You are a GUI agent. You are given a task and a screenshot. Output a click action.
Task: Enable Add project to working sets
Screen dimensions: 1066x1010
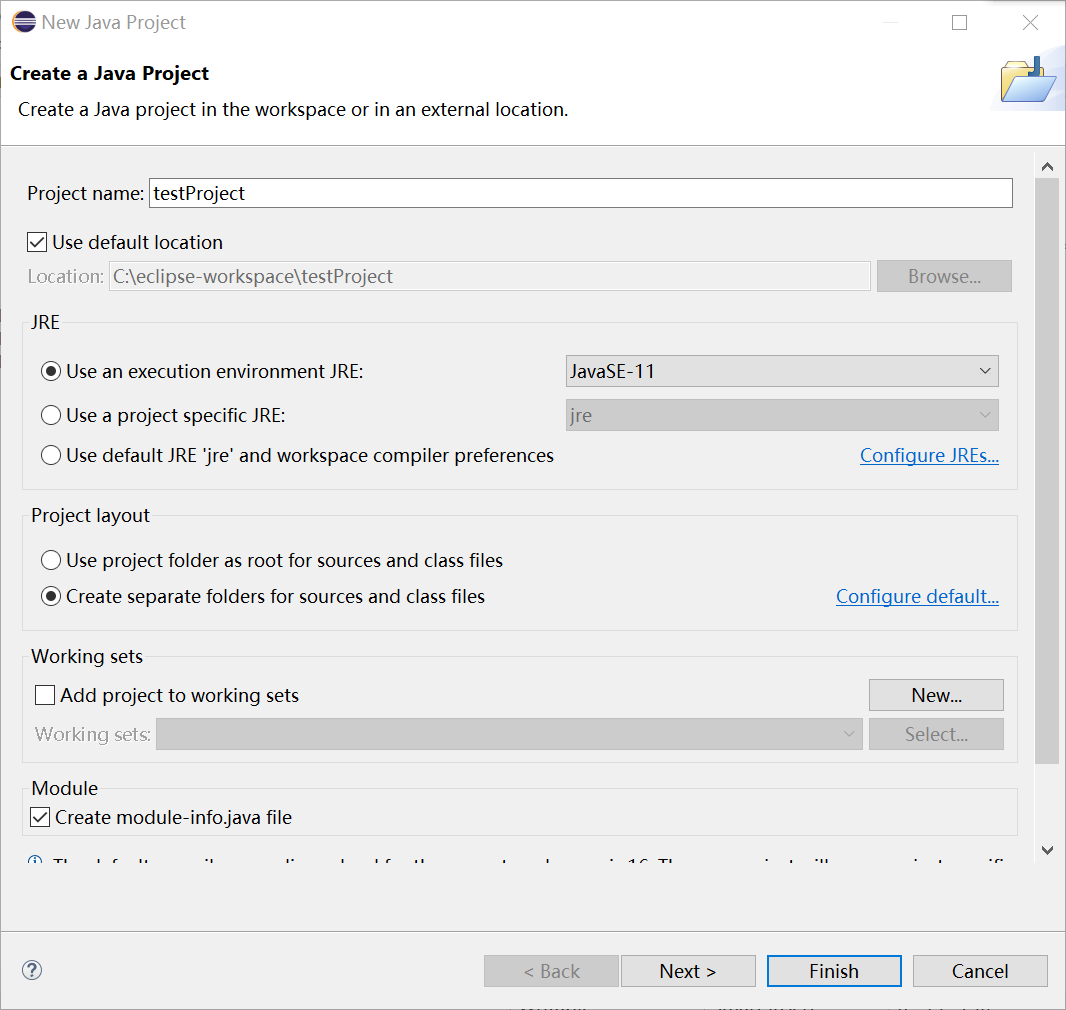click(x=45, y=695)
